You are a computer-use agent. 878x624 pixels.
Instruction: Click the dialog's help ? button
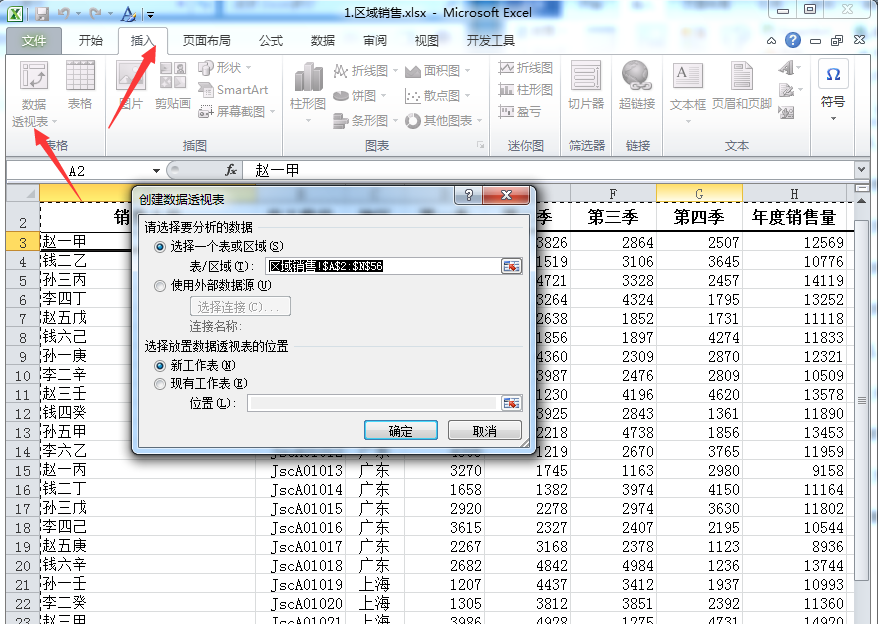click(469, 195)
